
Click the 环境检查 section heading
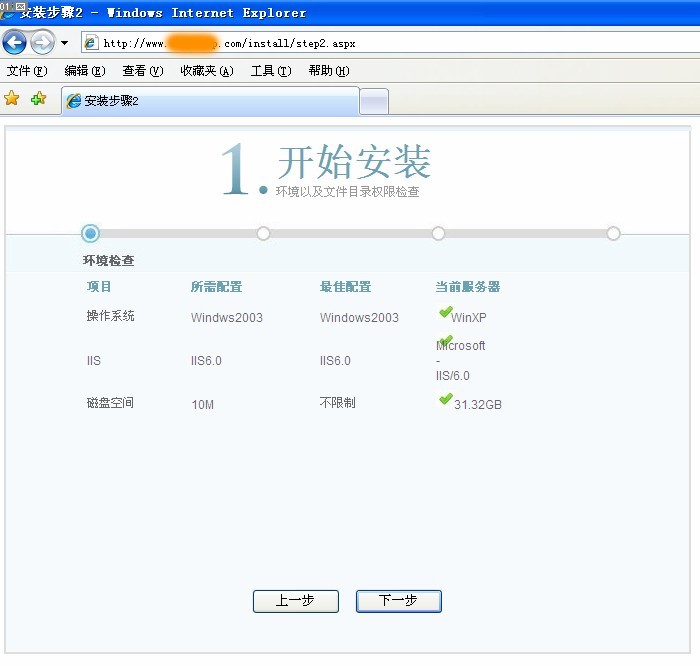pos(108,260)
